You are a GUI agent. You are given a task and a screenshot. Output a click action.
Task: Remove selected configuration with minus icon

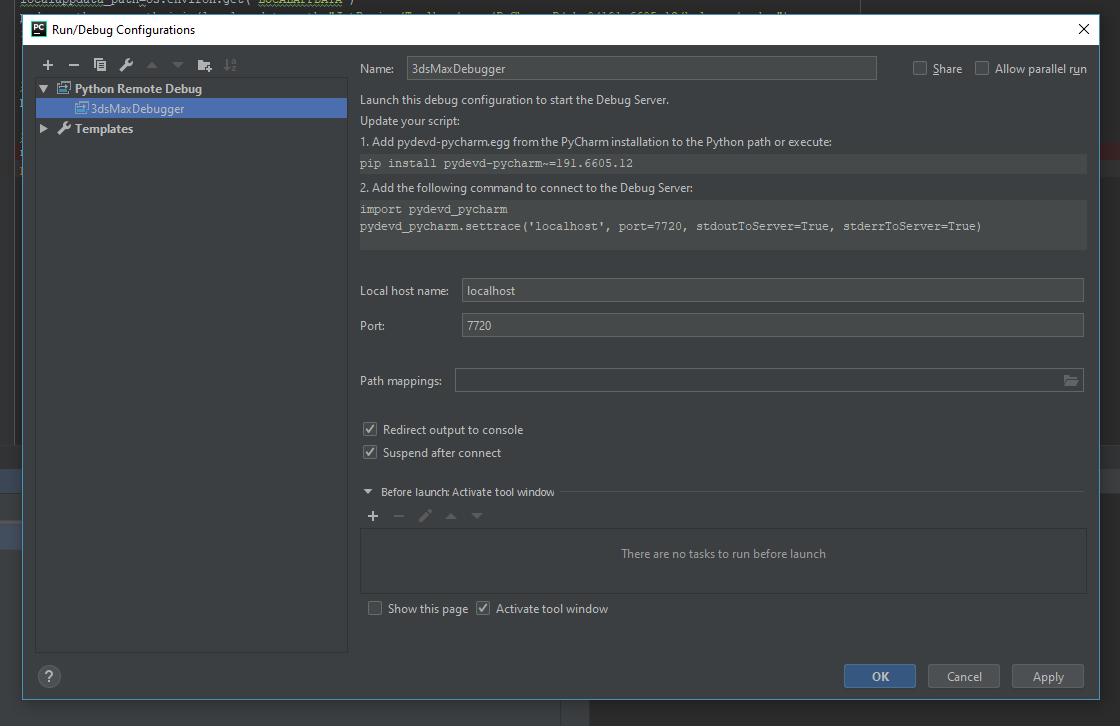pos(74,65)
